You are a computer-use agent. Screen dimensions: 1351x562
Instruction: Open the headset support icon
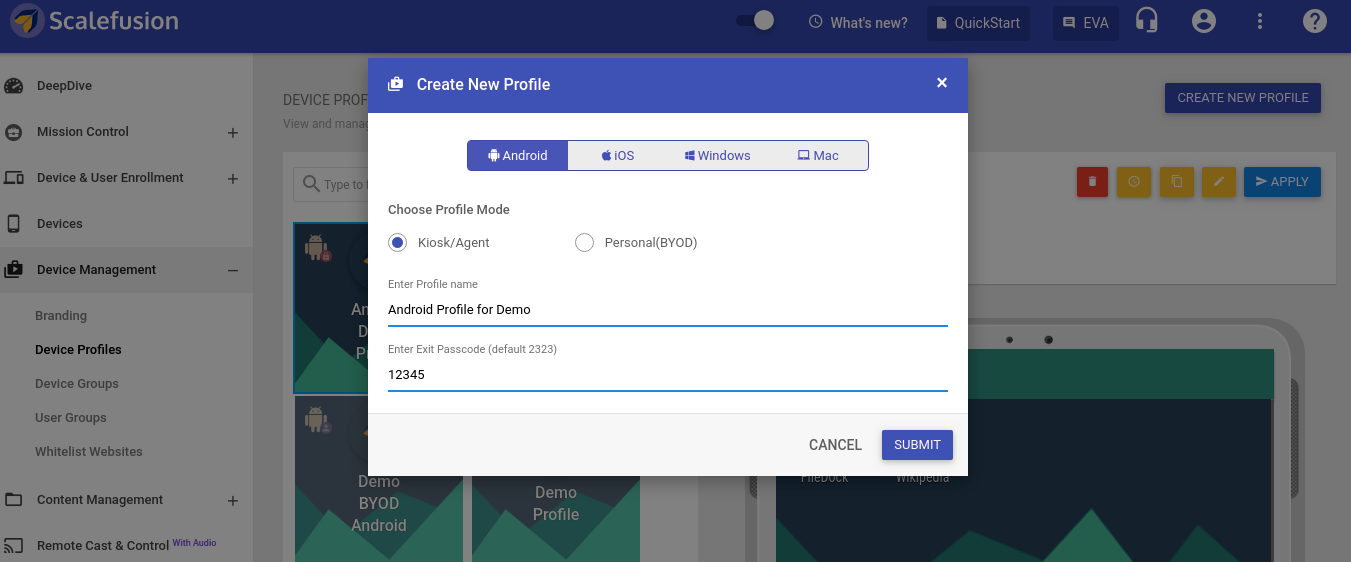coord(1147,21)
